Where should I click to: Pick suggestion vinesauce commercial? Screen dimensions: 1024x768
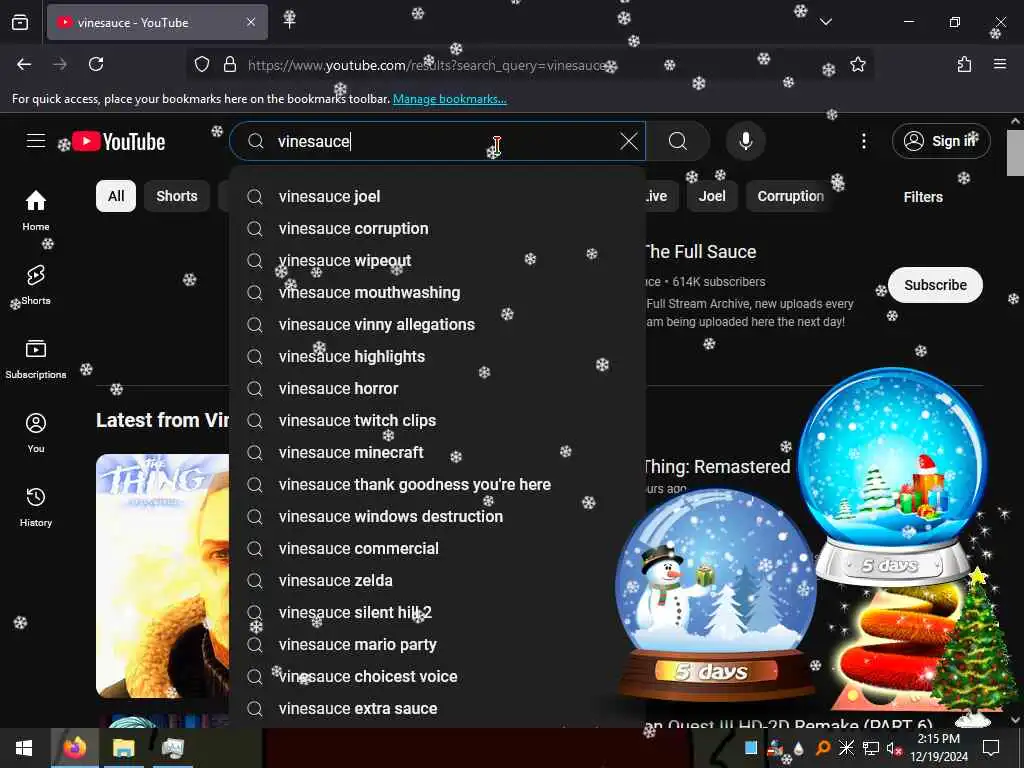(x=438, y=549)
